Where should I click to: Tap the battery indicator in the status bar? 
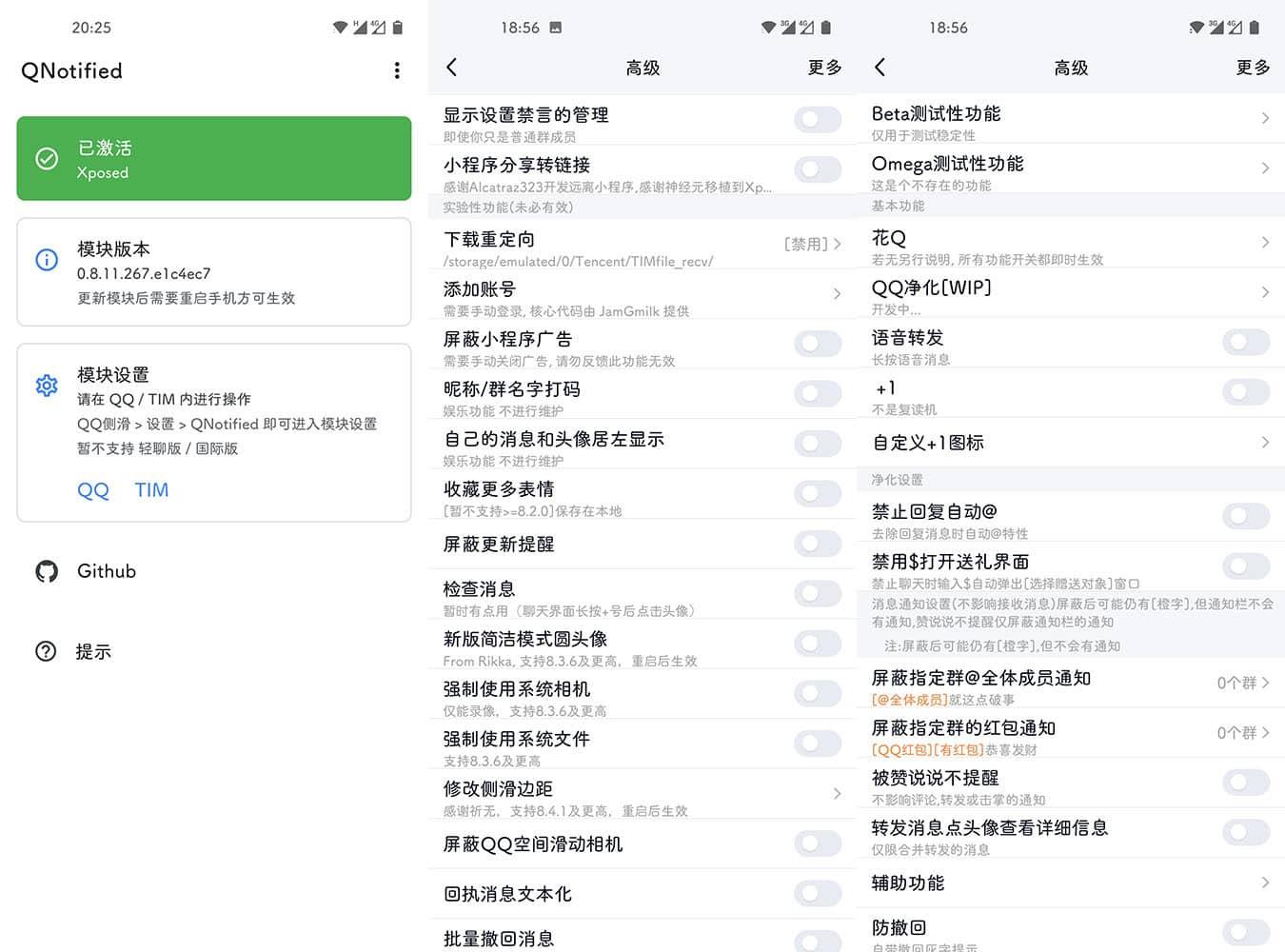click(396, 27)
